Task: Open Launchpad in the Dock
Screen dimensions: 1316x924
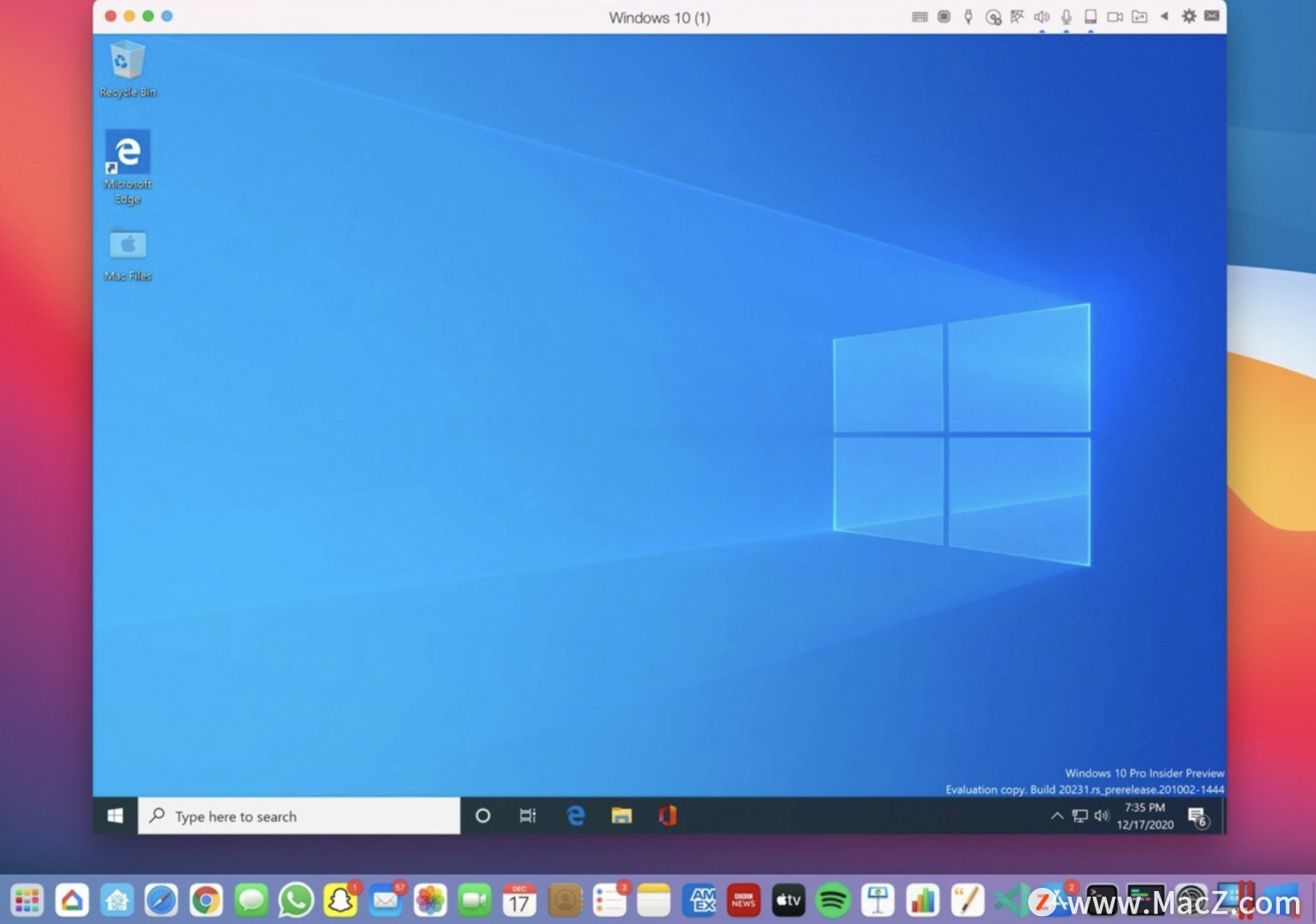Action: pos(27,901)
